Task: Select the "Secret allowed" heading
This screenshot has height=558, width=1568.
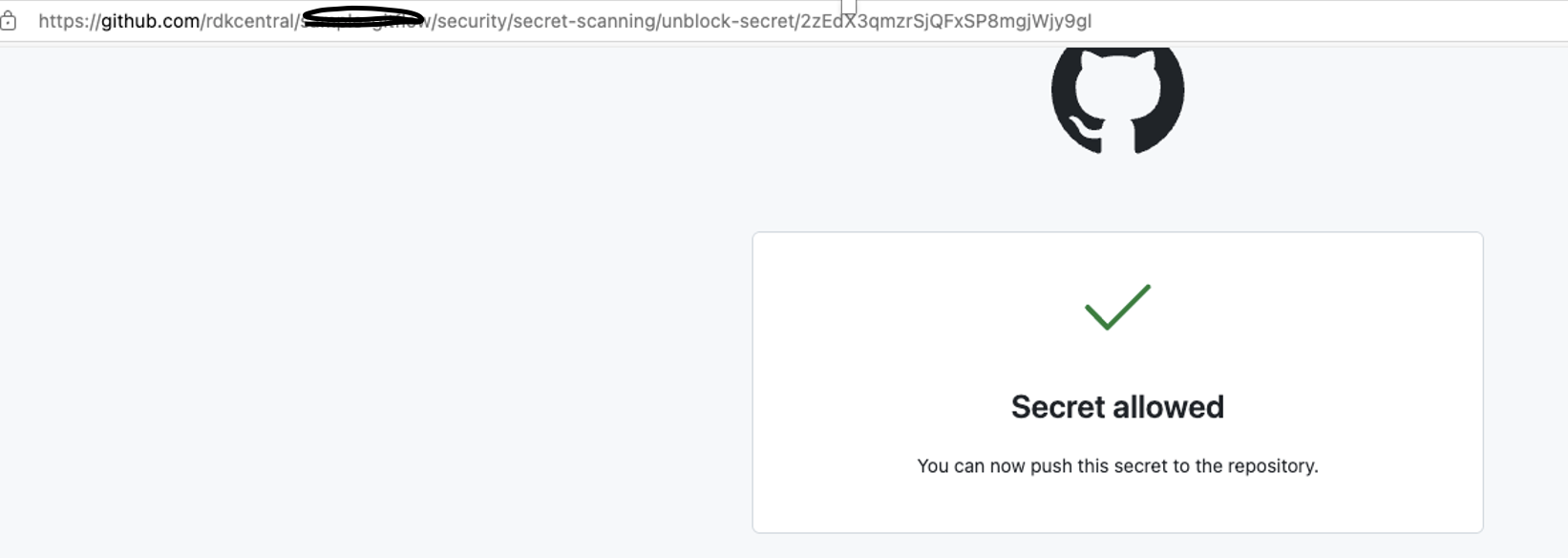Action: (1117, 407)
